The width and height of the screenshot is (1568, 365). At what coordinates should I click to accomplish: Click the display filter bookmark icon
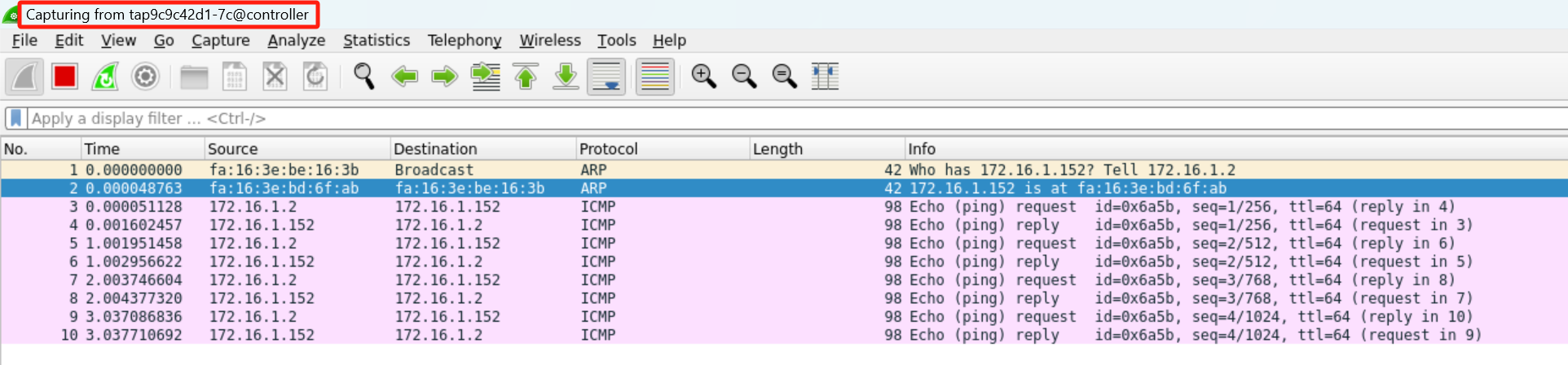tap(15, 118)
